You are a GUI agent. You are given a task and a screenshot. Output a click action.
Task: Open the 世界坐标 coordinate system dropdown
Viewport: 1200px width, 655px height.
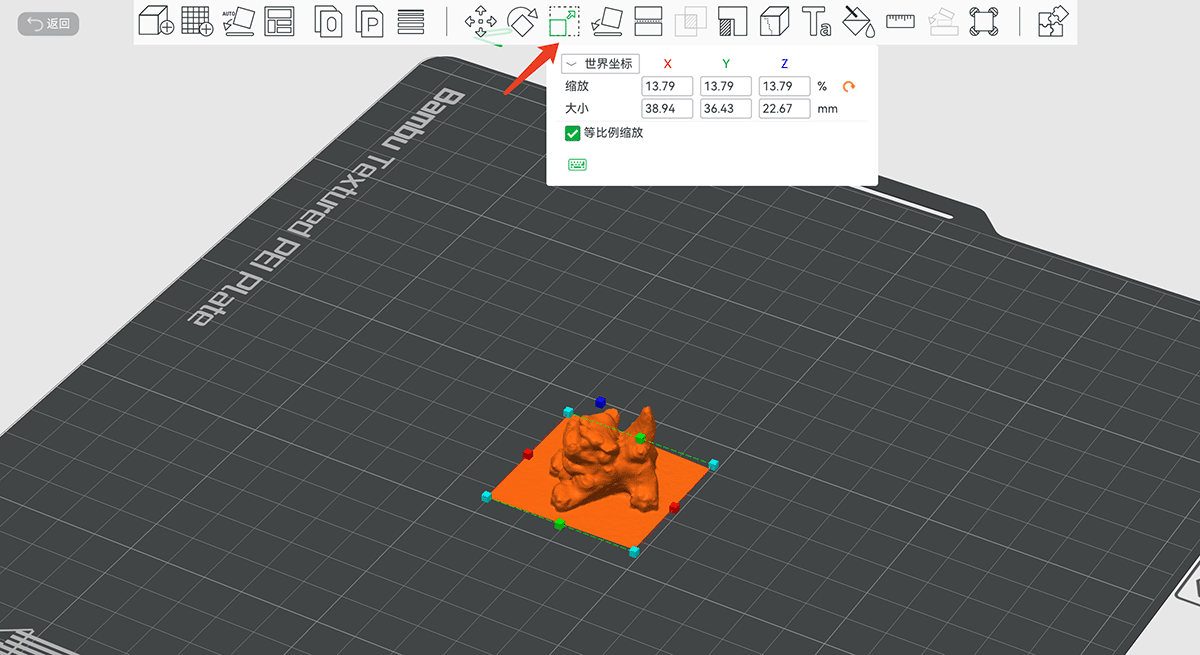pyautogui.click(x=600, y=64)
